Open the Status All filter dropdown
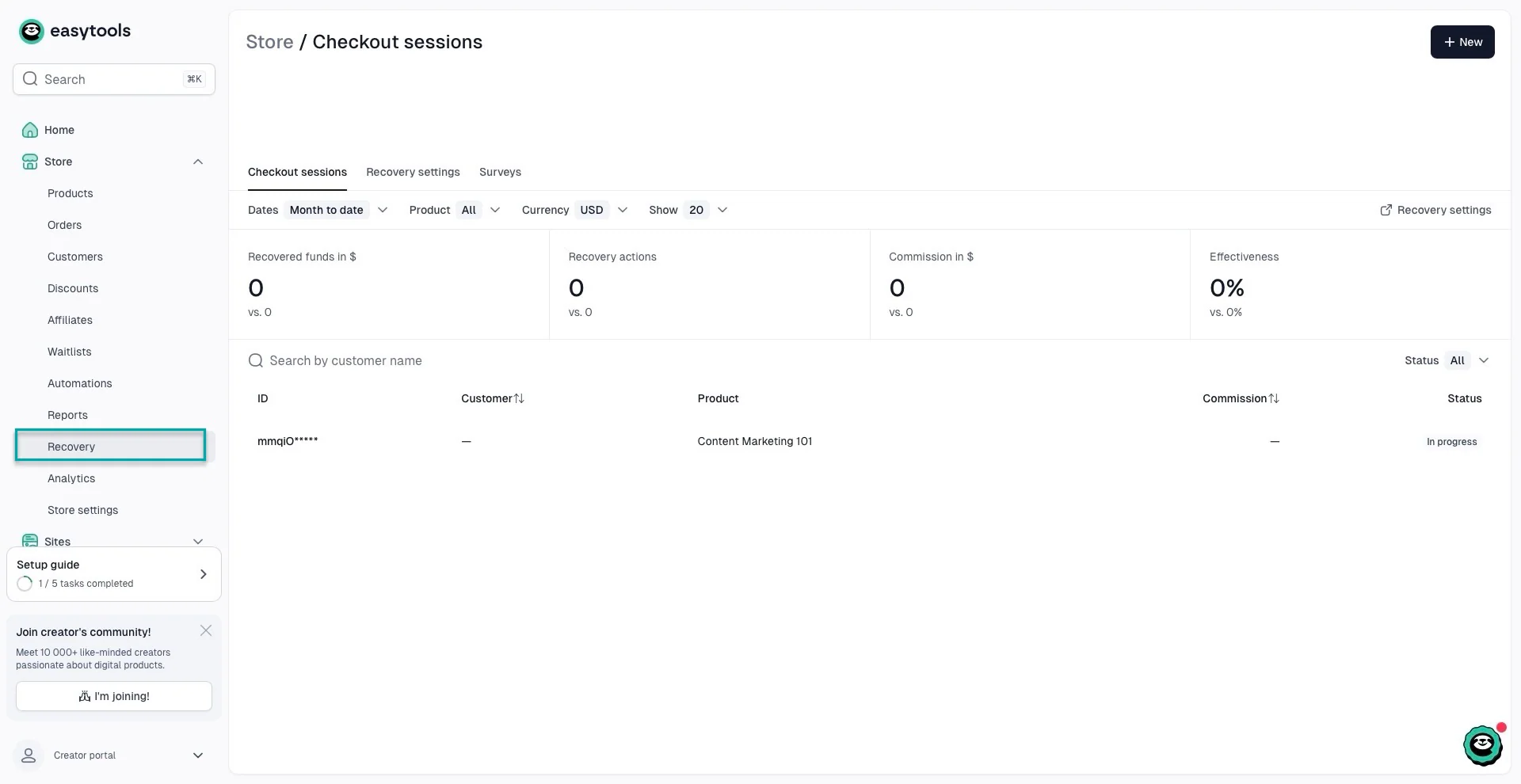 [x=1447, y=360]
